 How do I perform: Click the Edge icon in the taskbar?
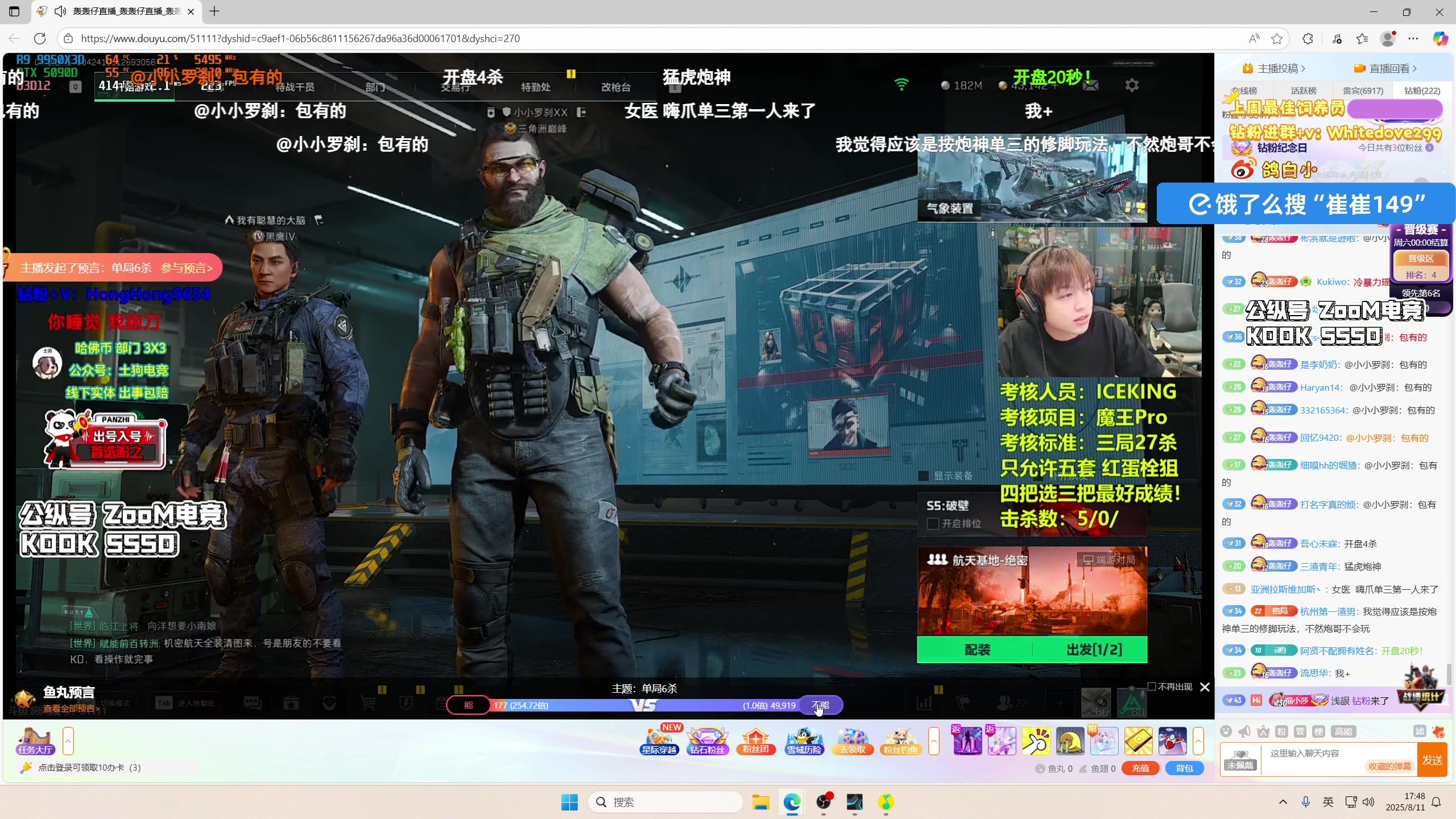(792, 802)
